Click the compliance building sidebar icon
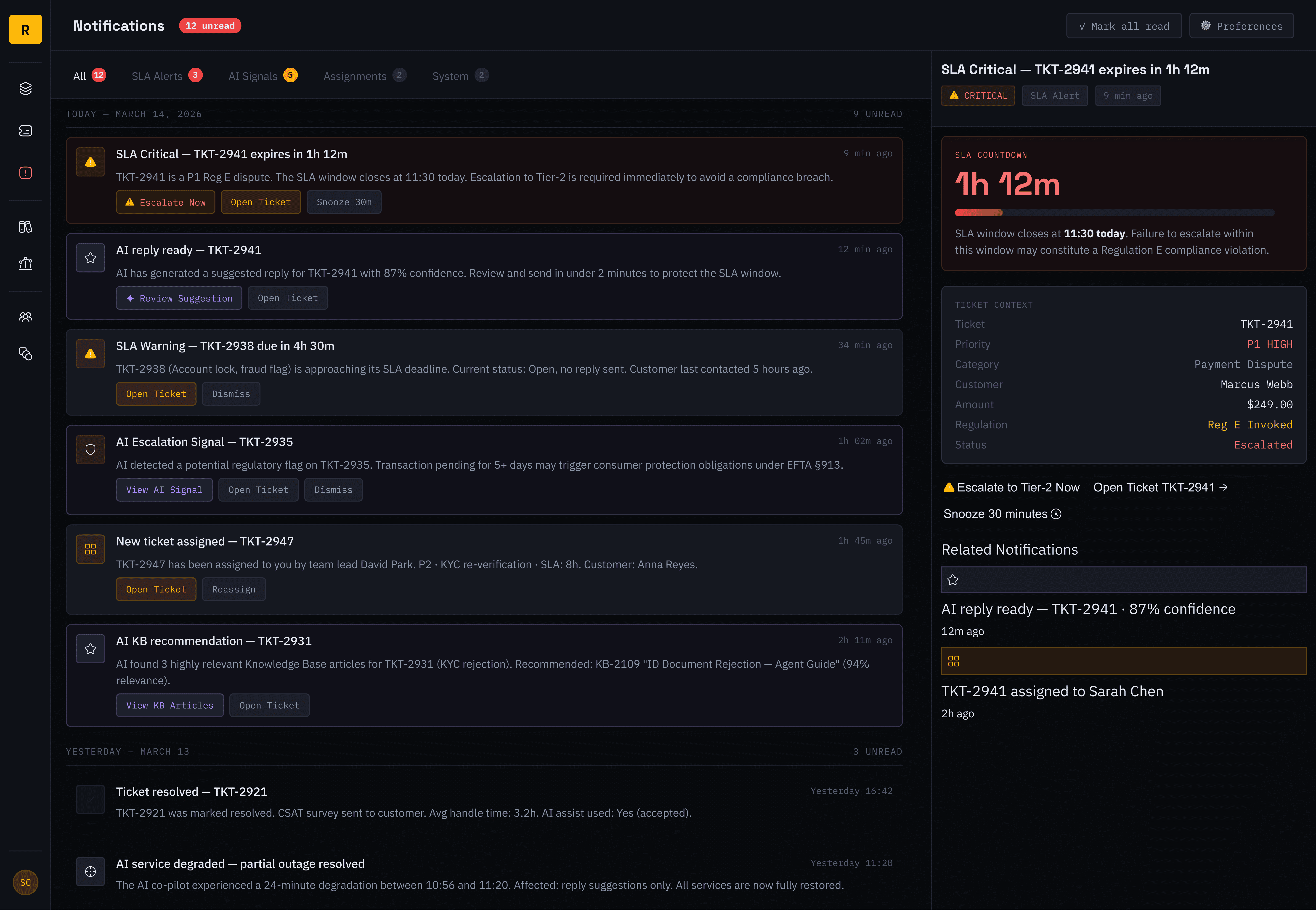 26,263
